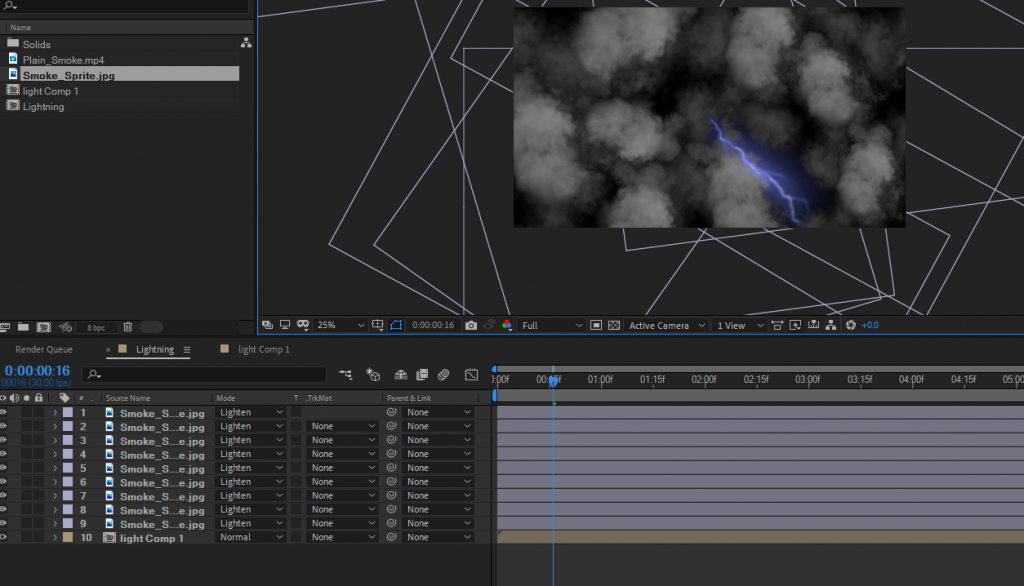Delete selected project item with trash icon

pos(128,327)
